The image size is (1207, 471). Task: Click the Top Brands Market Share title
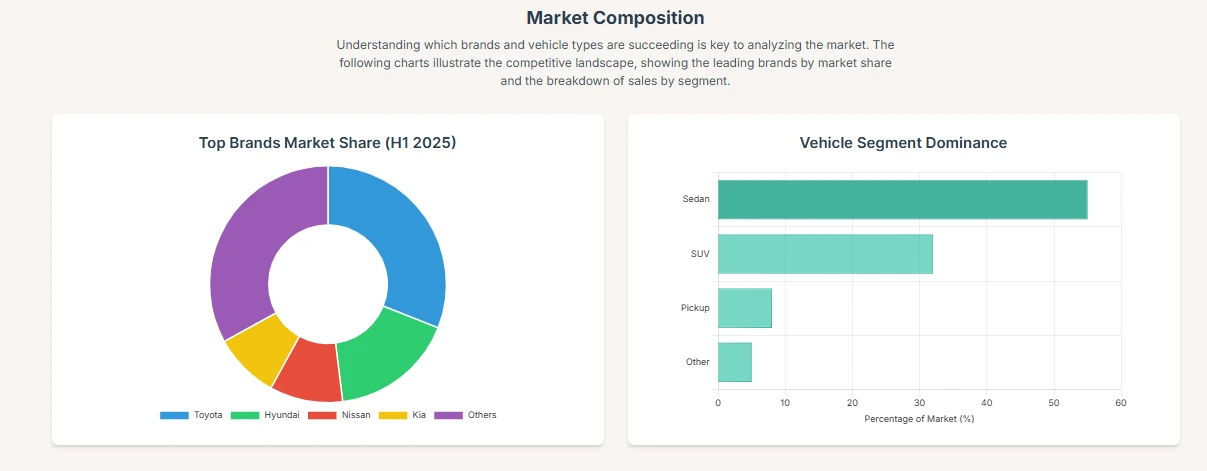[x=327, y=143]
